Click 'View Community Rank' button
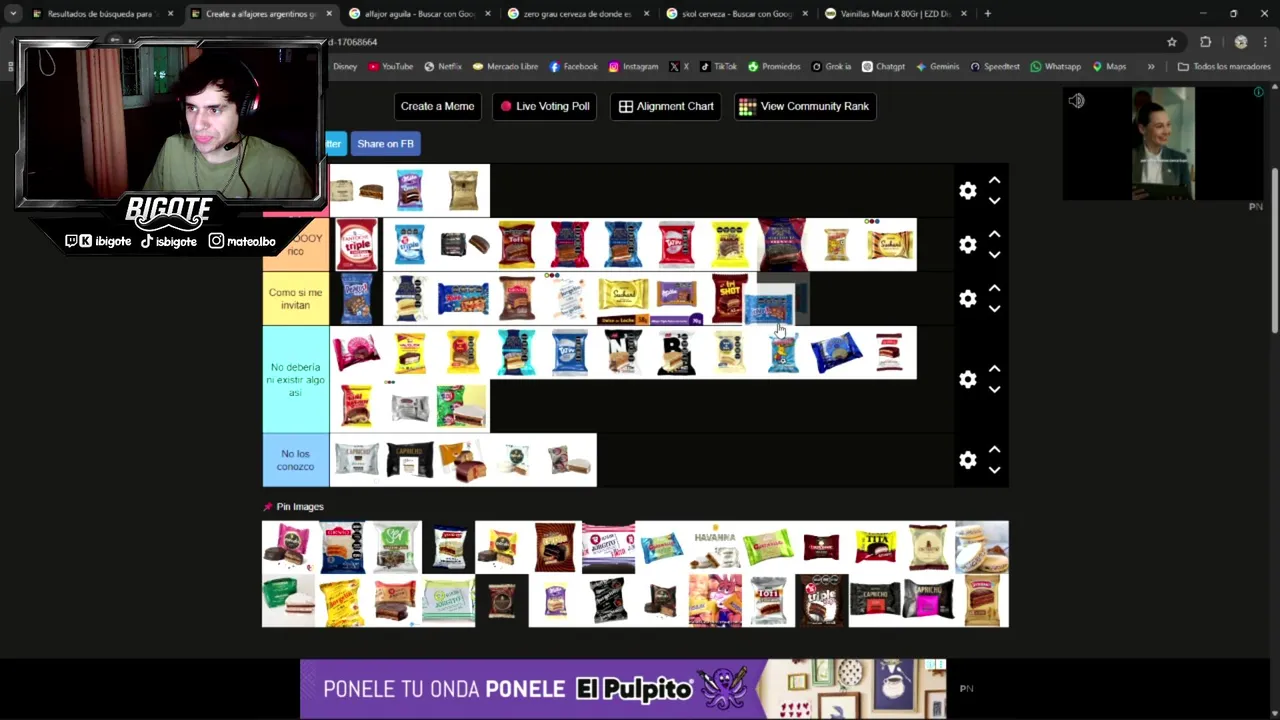The height and width of the screenshot is (720, 1280). point(804,106)
